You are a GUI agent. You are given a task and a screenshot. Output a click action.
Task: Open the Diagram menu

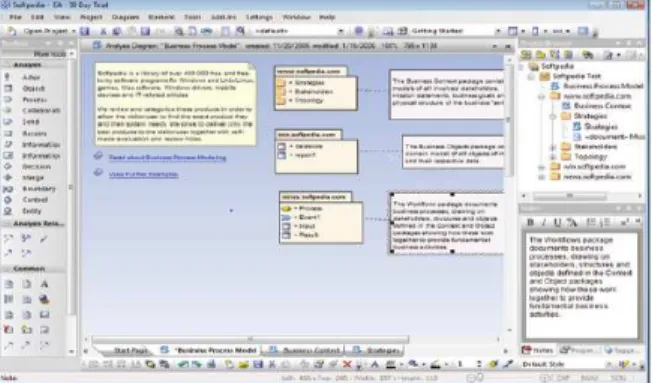click(125, 17)
